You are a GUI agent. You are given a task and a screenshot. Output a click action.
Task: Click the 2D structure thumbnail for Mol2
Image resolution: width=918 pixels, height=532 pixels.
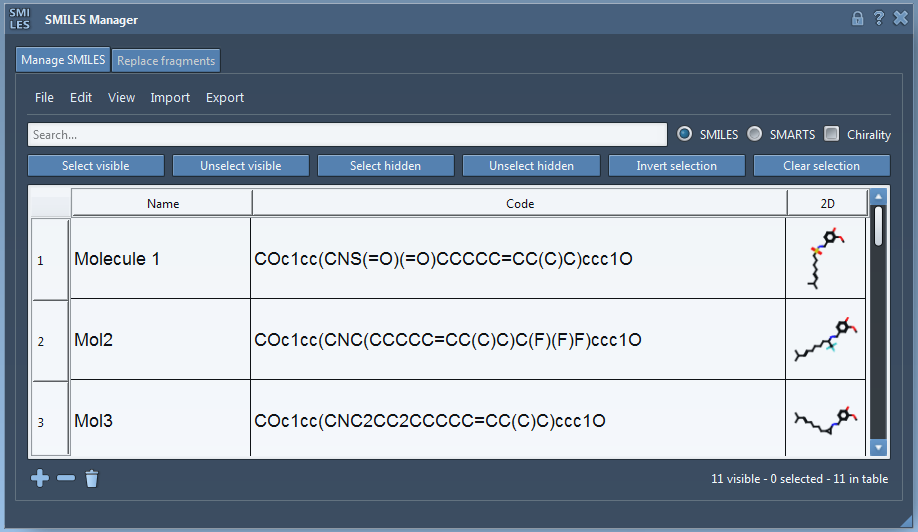point(826,340)
